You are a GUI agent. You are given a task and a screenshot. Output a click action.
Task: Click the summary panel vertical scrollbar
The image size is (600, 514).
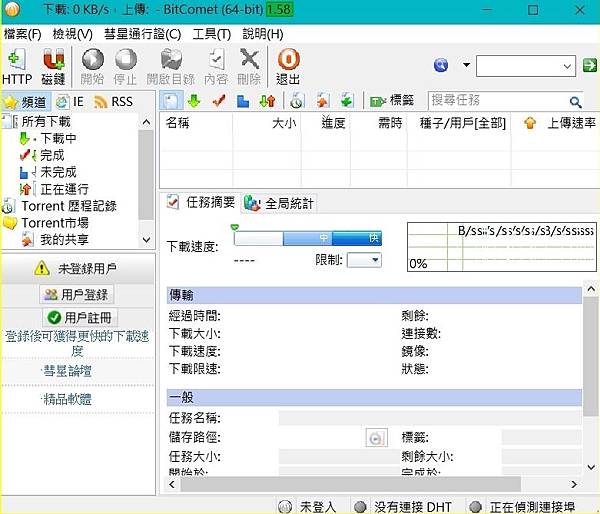pos(590,356)
